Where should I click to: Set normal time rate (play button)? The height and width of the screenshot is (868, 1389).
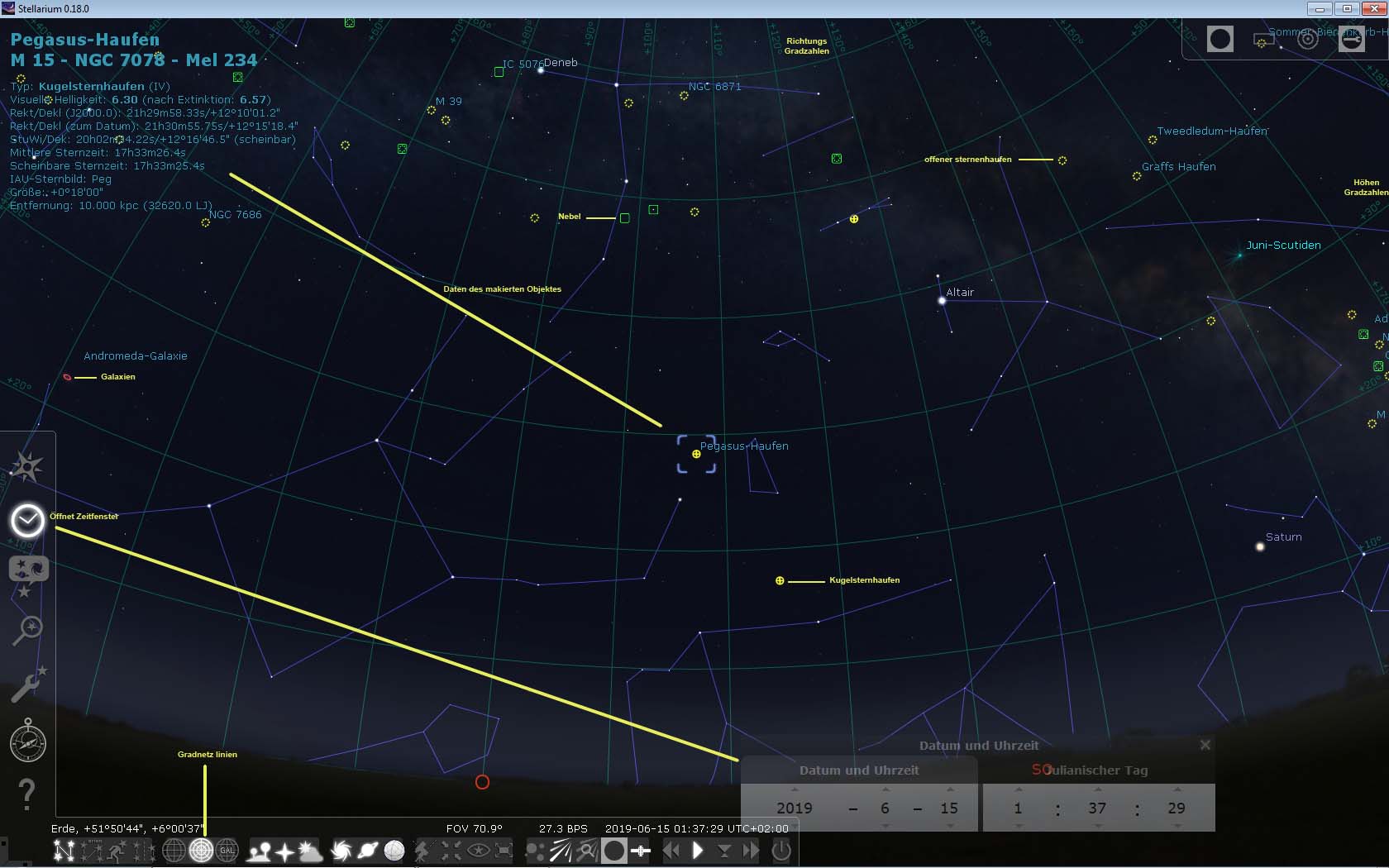[698, 850]
